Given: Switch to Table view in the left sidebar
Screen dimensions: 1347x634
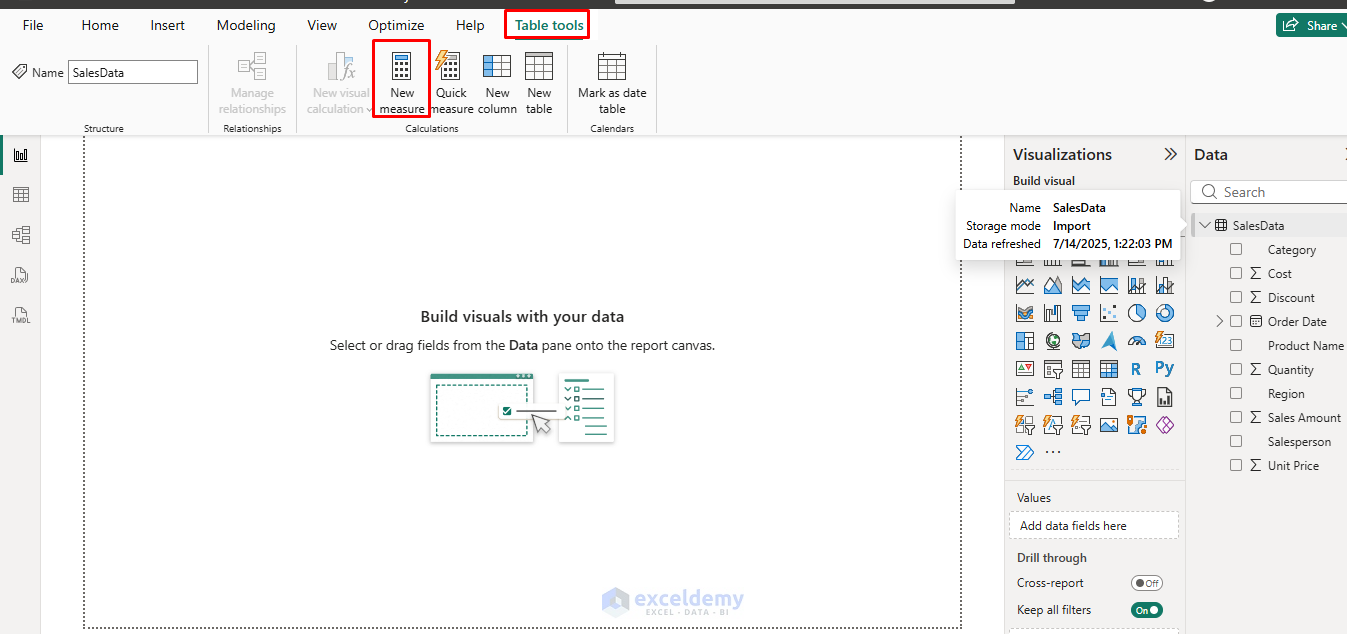Looking at the screenshot, I should [x=21, y=194].
